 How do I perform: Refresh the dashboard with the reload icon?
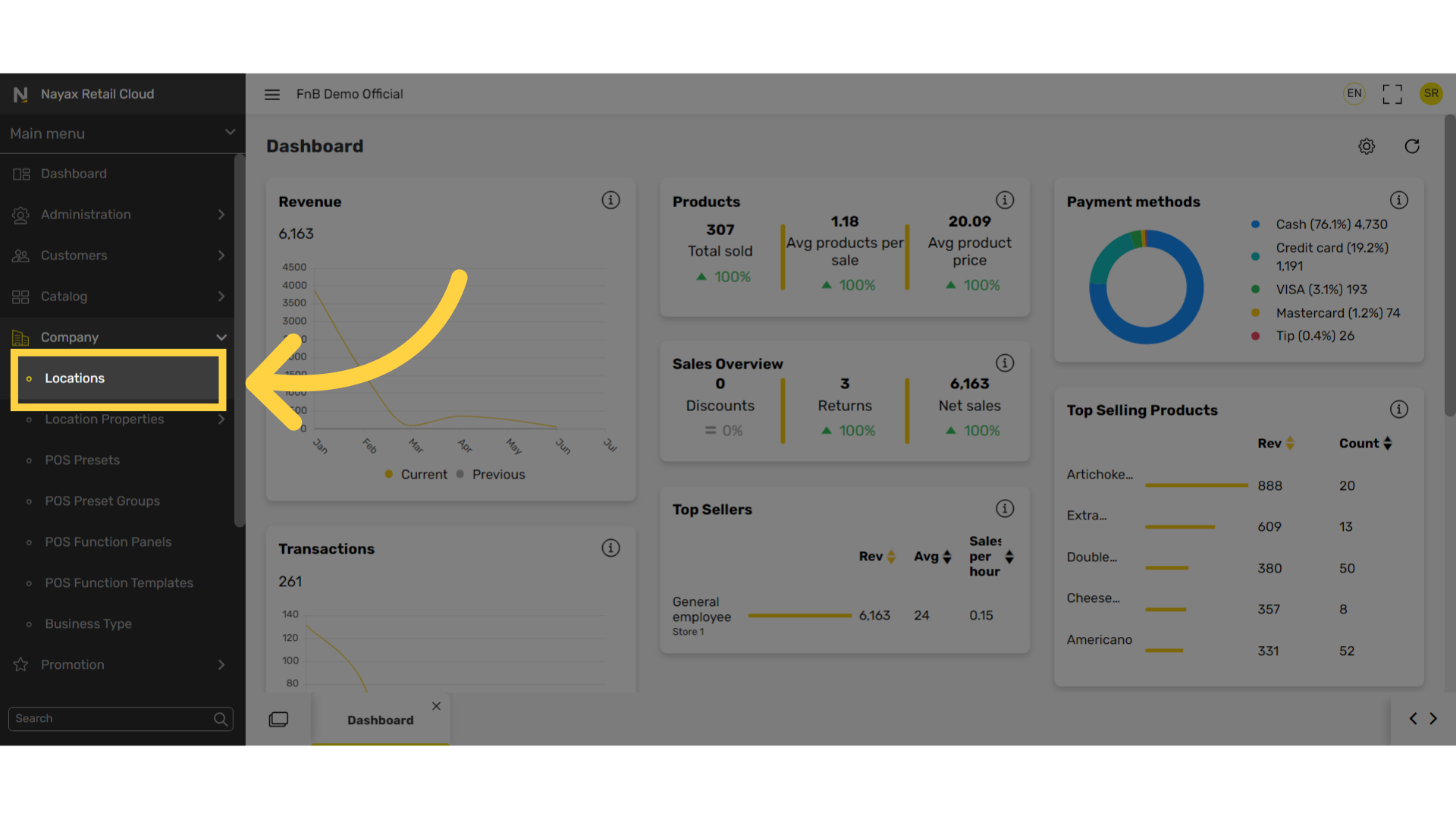click(1412, 146)
